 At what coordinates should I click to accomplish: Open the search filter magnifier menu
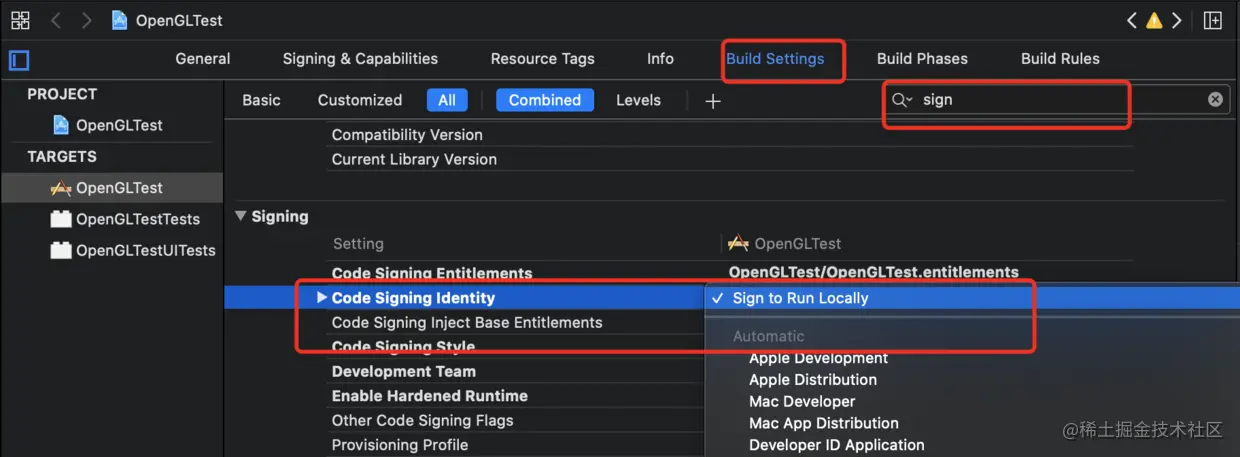[x=902, y=100]
